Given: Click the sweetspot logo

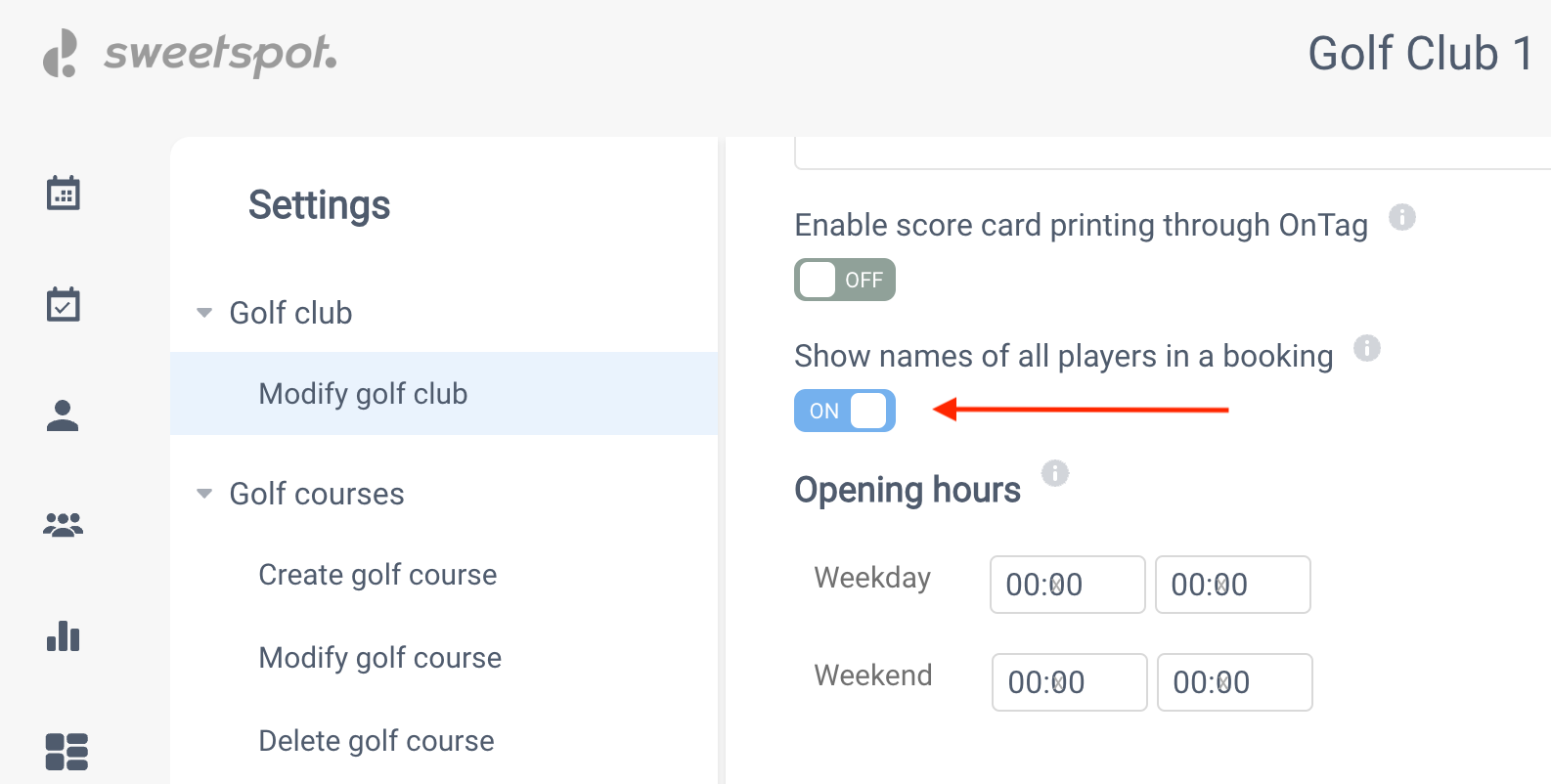Looking at the screenshot, I should tap(190, 53).
